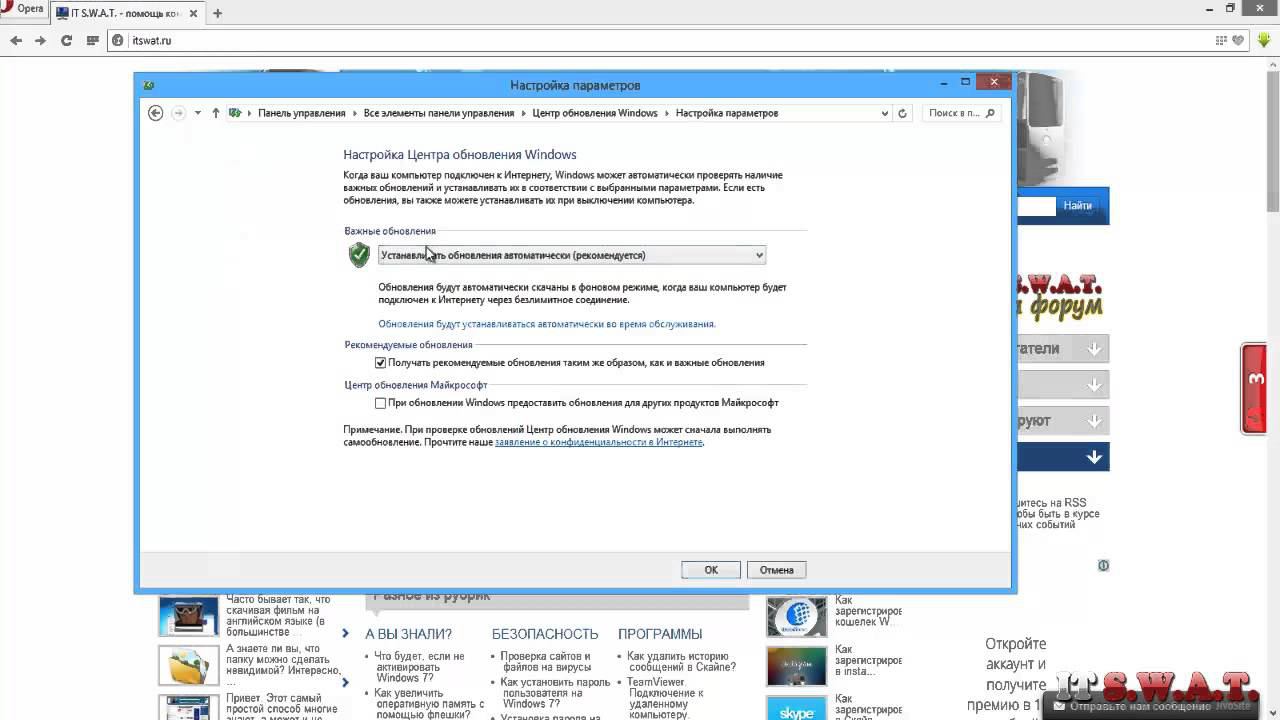Open article on checking sites for viruses
This screenshot has height=720, width=1280.
pyautogui.click(x=545, y=661)
